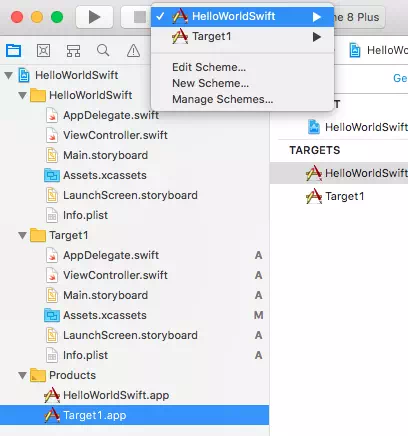Zoom the window with green button

coord(57,17)
